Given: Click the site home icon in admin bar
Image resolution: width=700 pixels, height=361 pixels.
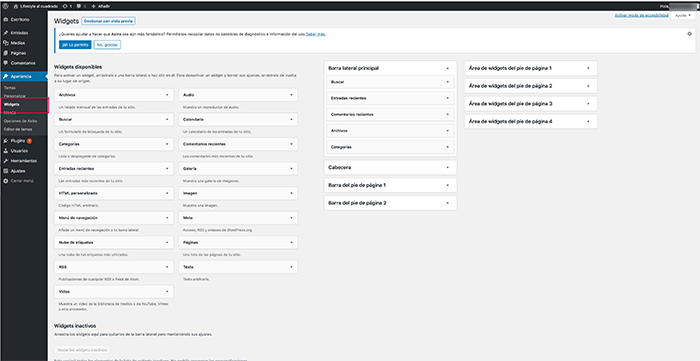Looking at the screenshot, I should click(x=16, y=6).
